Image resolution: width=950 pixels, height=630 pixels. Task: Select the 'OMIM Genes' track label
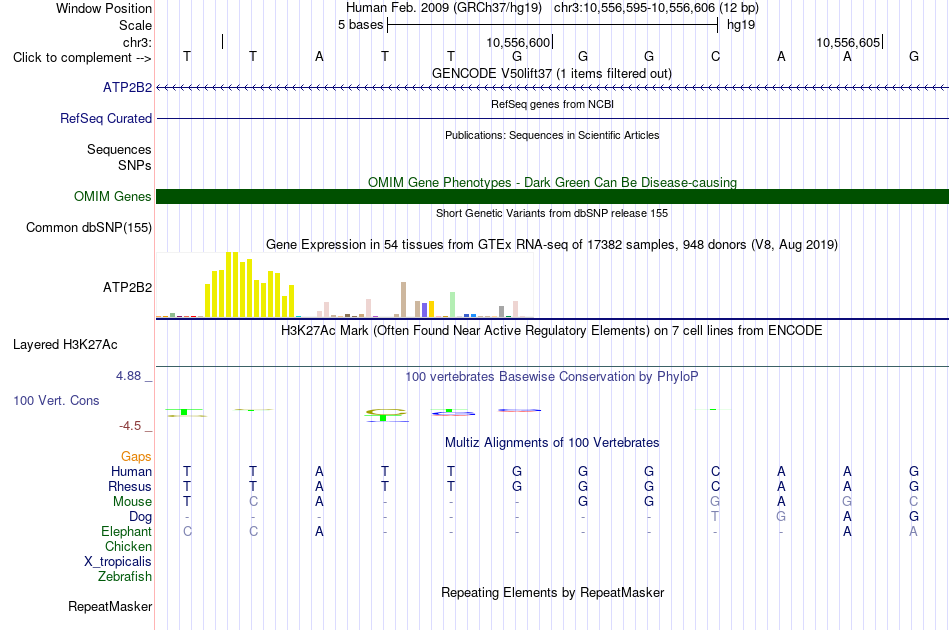click(x=113, y=196)
